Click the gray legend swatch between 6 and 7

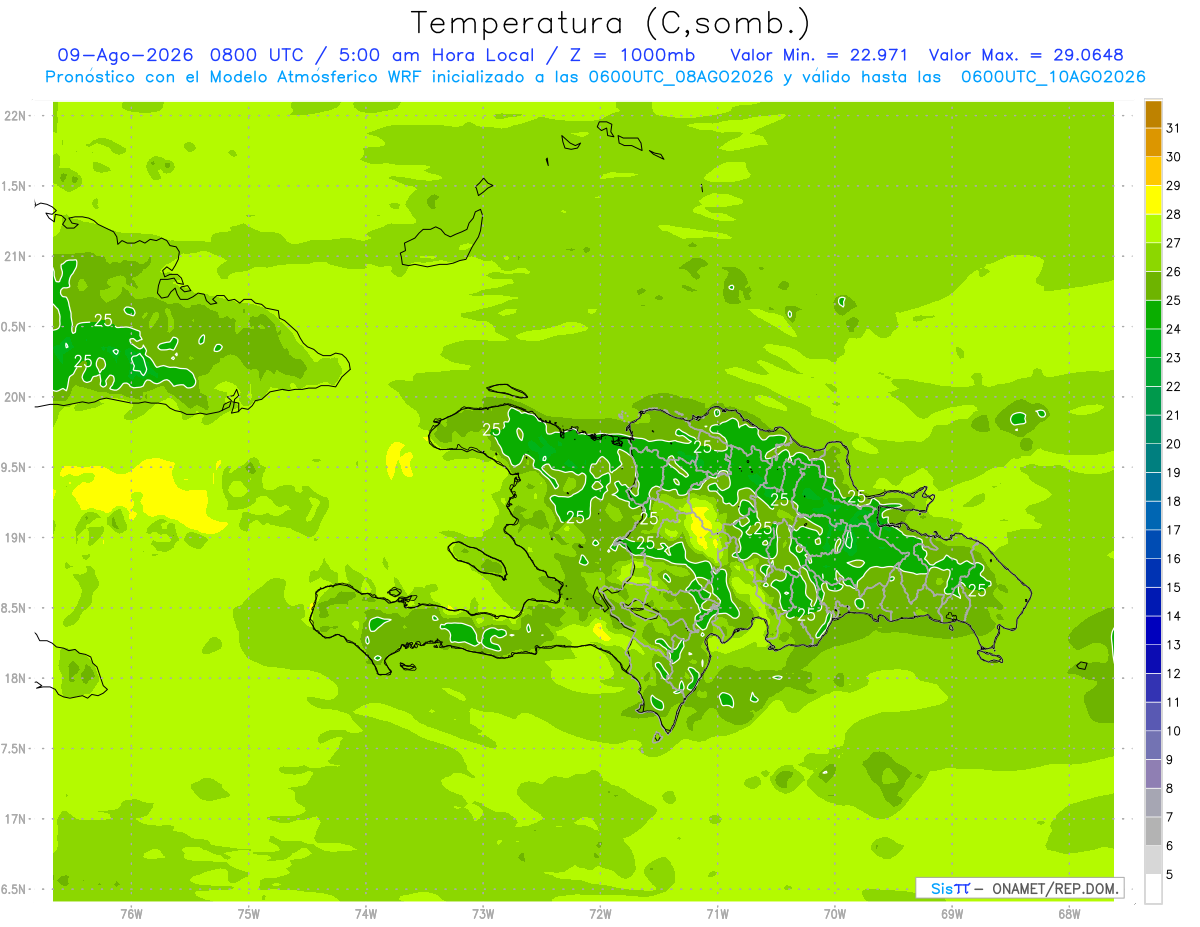1153,832
